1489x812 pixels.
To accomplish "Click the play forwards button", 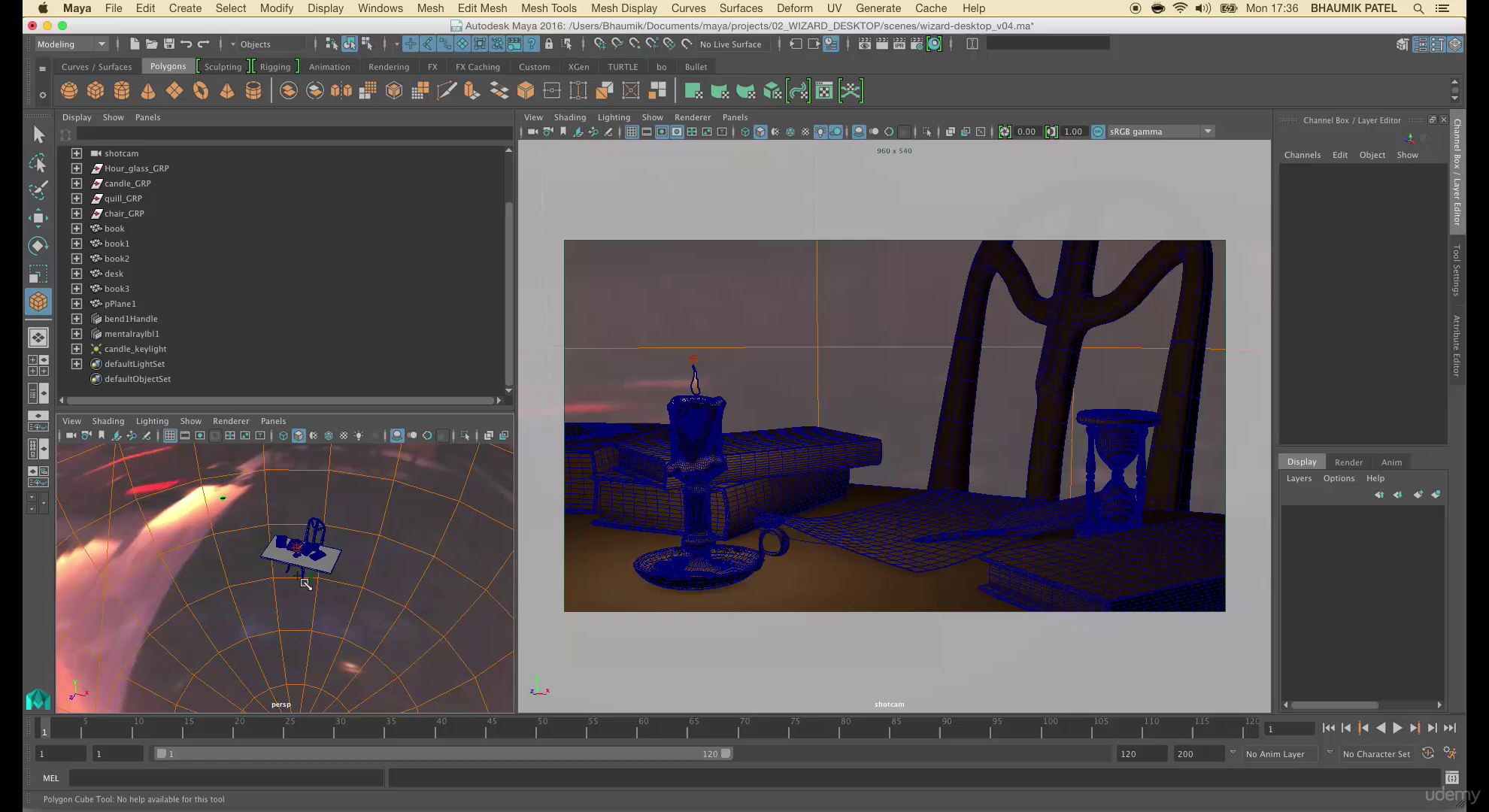I will (x=1397, y=727).
